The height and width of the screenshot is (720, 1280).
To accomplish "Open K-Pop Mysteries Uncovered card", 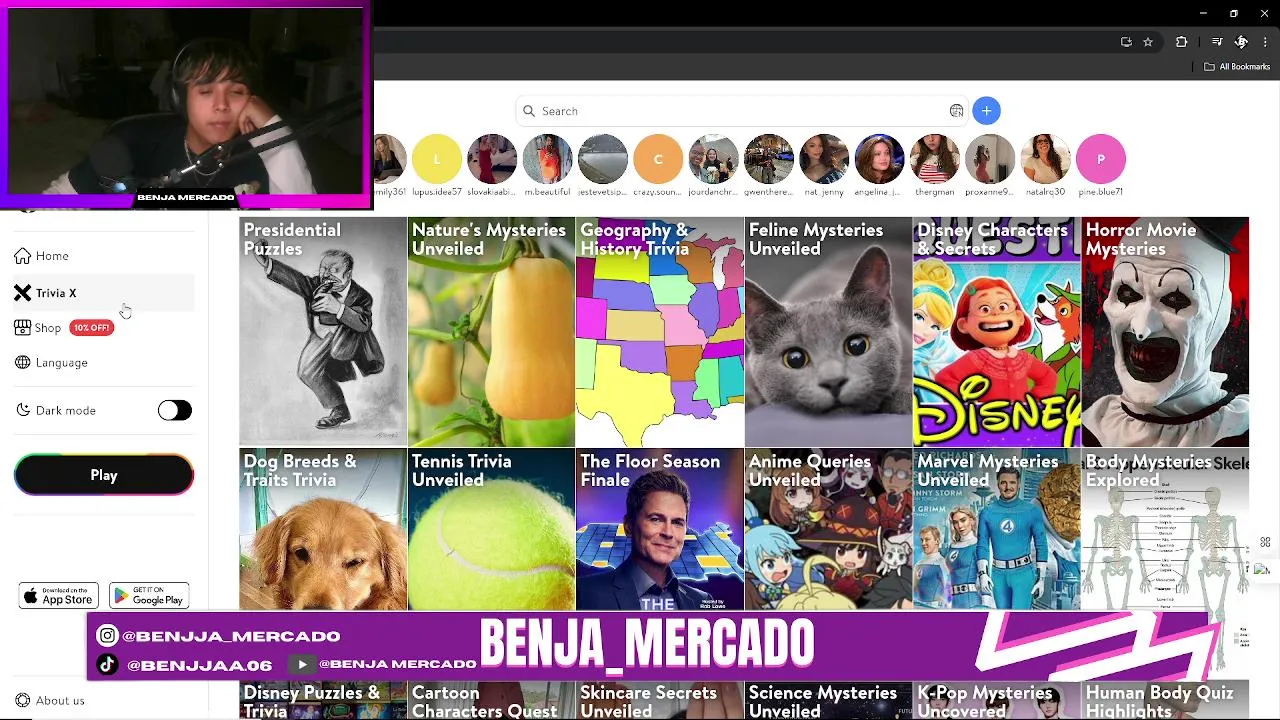I will click(x=996, y=701).
